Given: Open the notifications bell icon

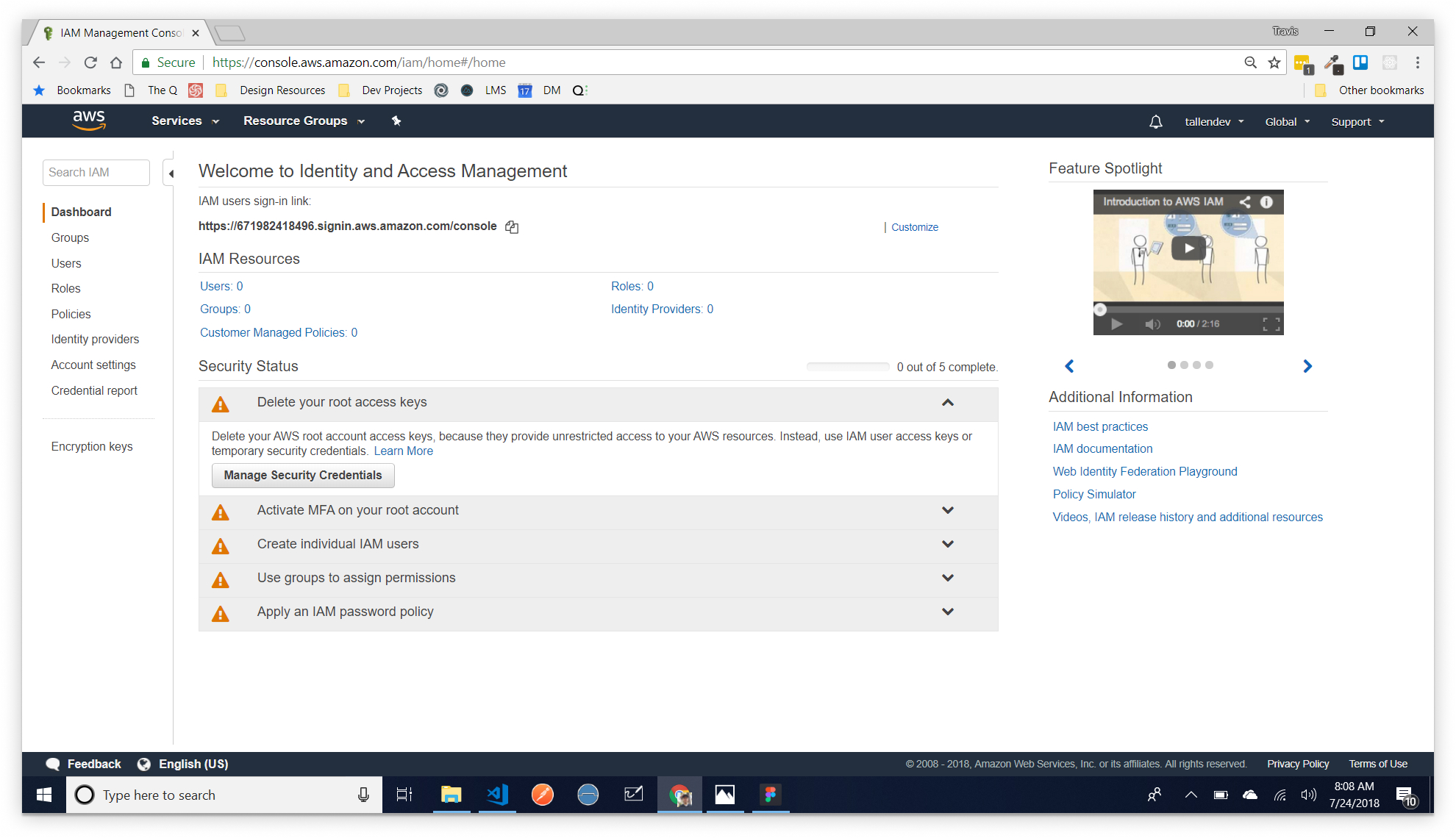Looking at the screenshot, I should pyautogui.click(x=1155, y=122).
